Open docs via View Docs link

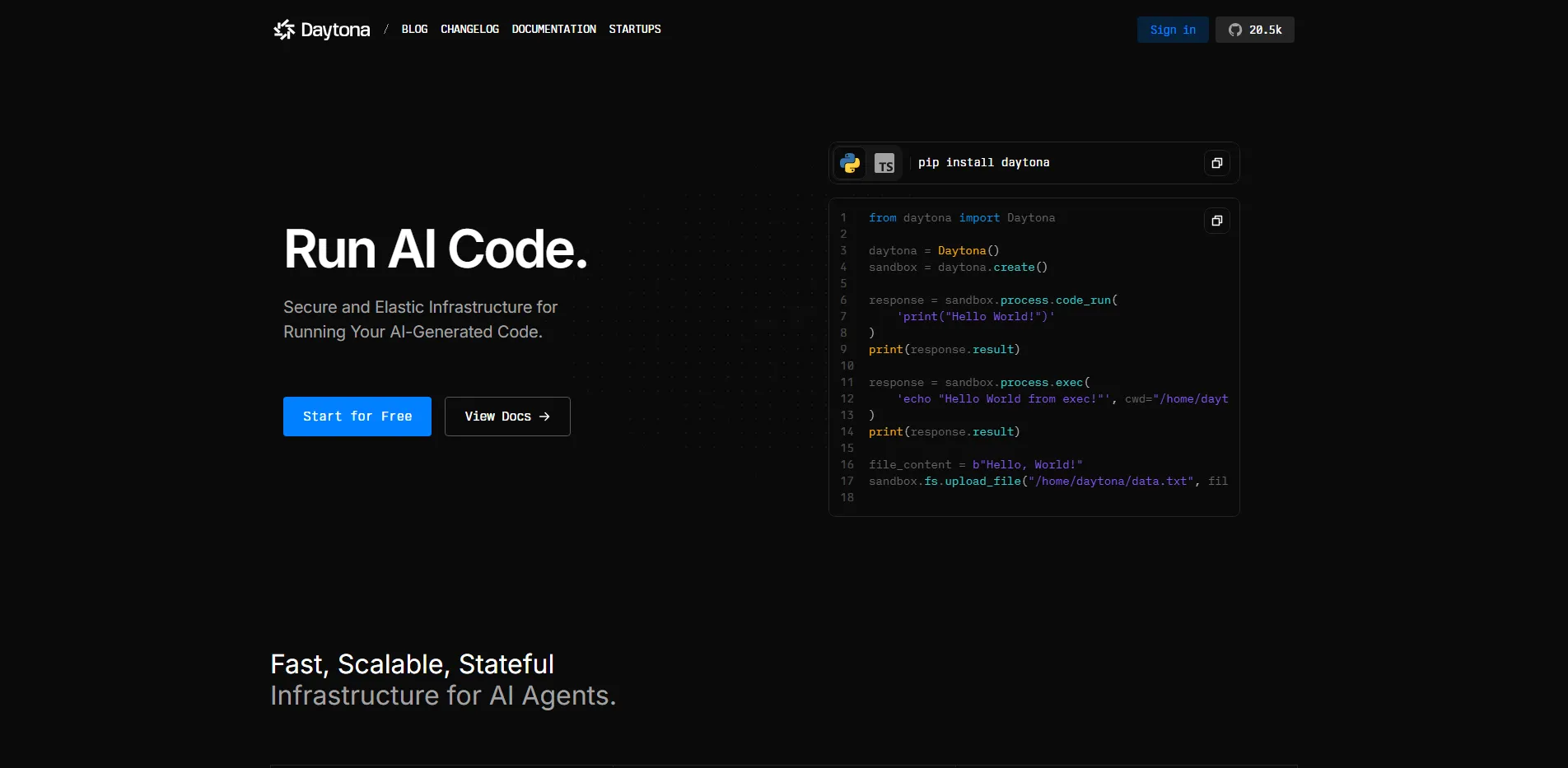(506, 417)
